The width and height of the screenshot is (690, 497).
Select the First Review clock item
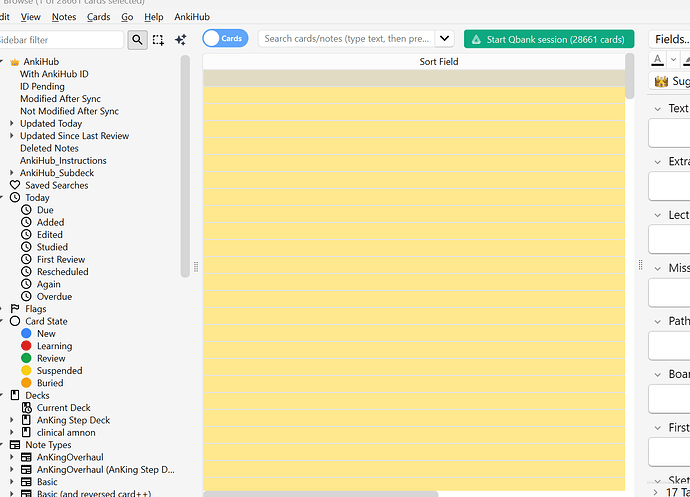pos(26,259)
